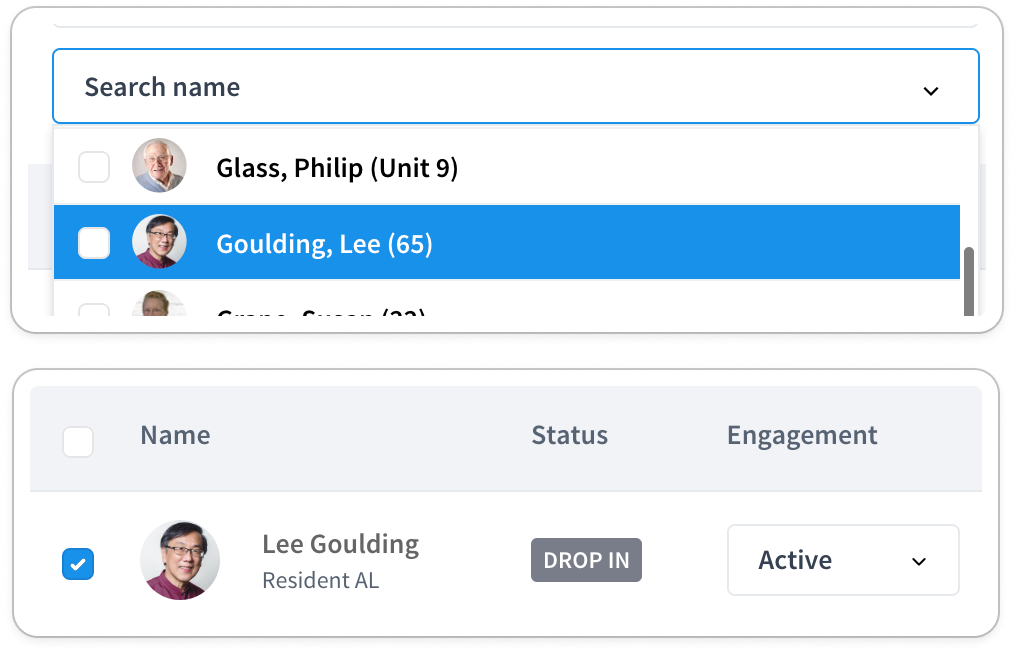
Task: Click the Engagement column header
Action: tap(802, 436)
